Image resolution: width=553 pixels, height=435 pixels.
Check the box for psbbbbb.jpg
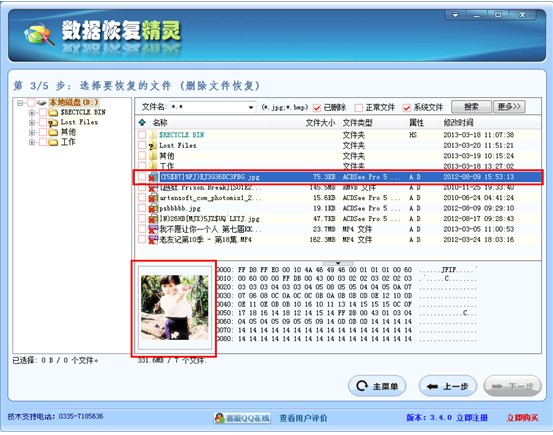pyautogui.click(x=142, y=208)
